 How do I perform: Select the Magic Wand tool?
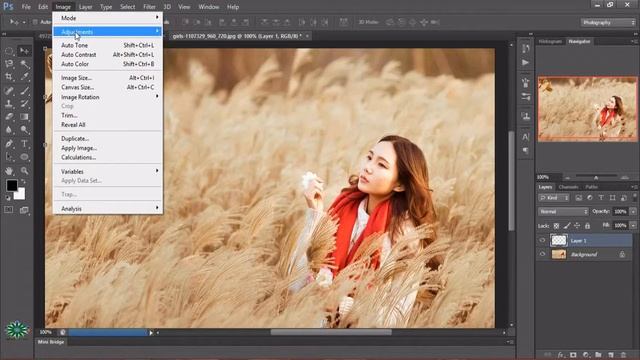coord(24,64)
